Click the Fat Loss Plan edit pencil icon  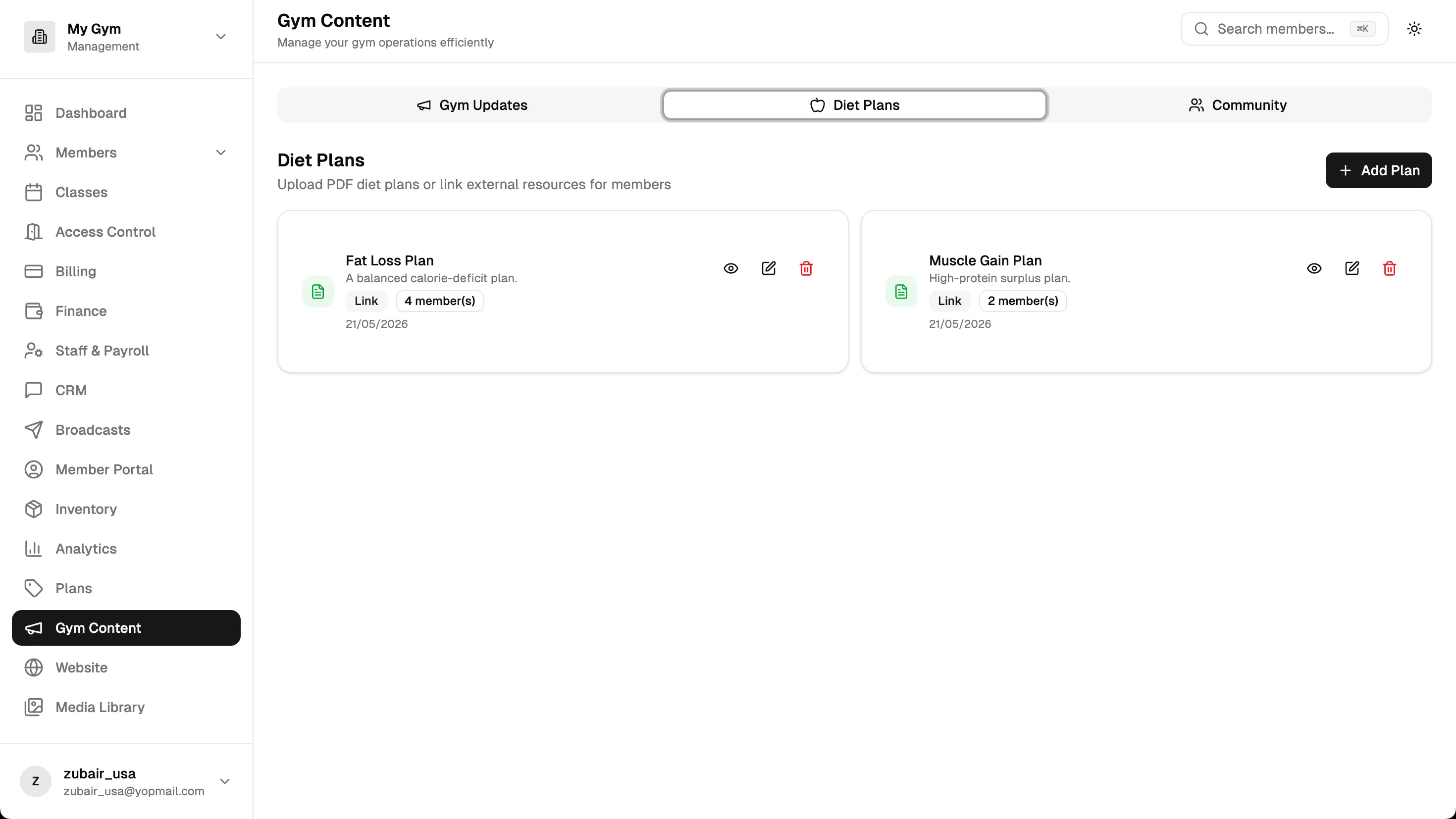coord(769,268)
